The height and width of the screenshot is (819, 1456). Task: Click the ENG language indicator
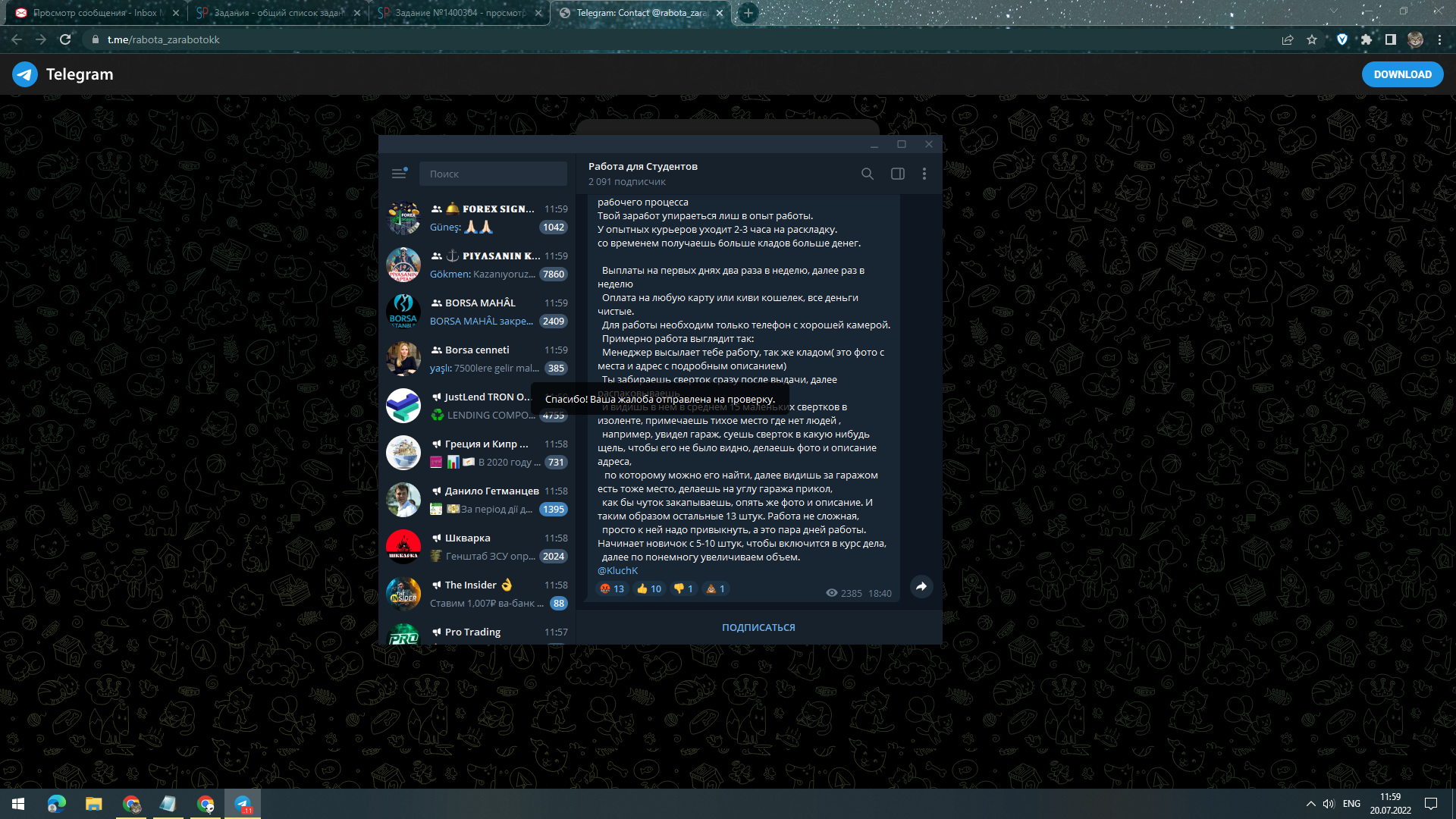pyautogui.click(x=1351, y=804)
